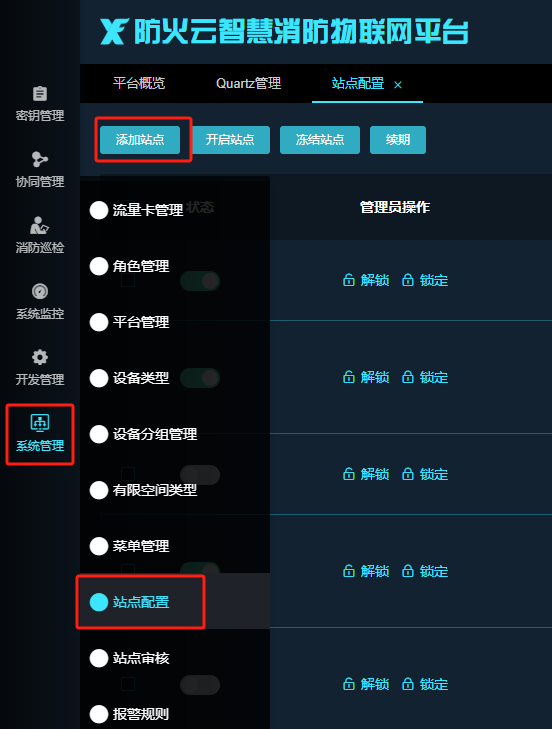The width and height of the screenshot is (552, 729).
Task: Click 锁定 in the second row
Action: point(425,377)
